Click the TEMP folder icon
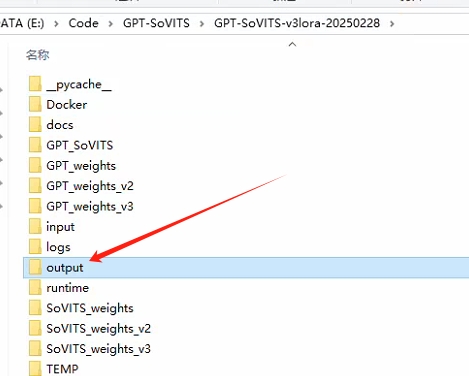Viewport: 469px width, 376px height. coord(35,369)
